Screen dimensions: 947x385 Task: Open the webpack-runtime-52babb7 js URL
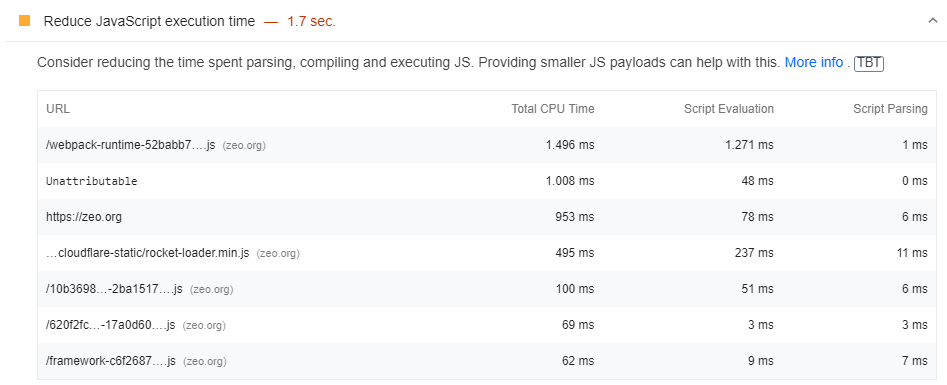point(130,145)
